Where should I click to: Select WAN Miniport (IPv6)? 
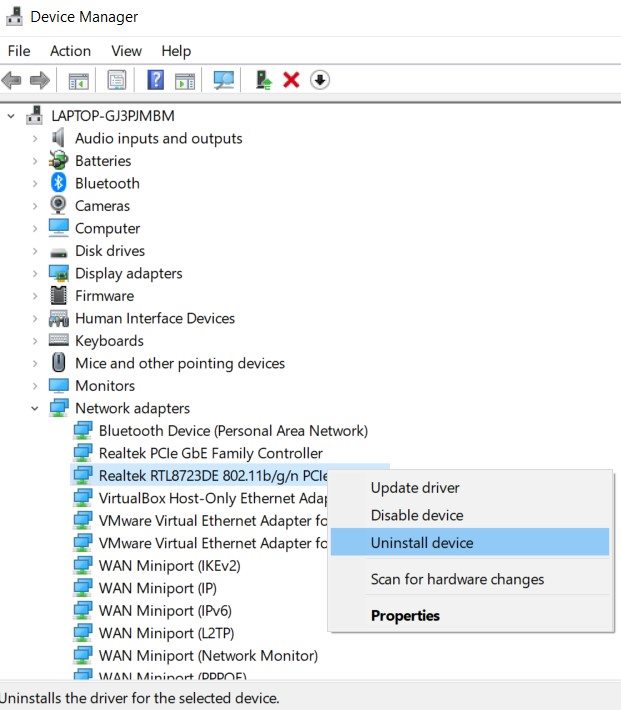[165, 611]
